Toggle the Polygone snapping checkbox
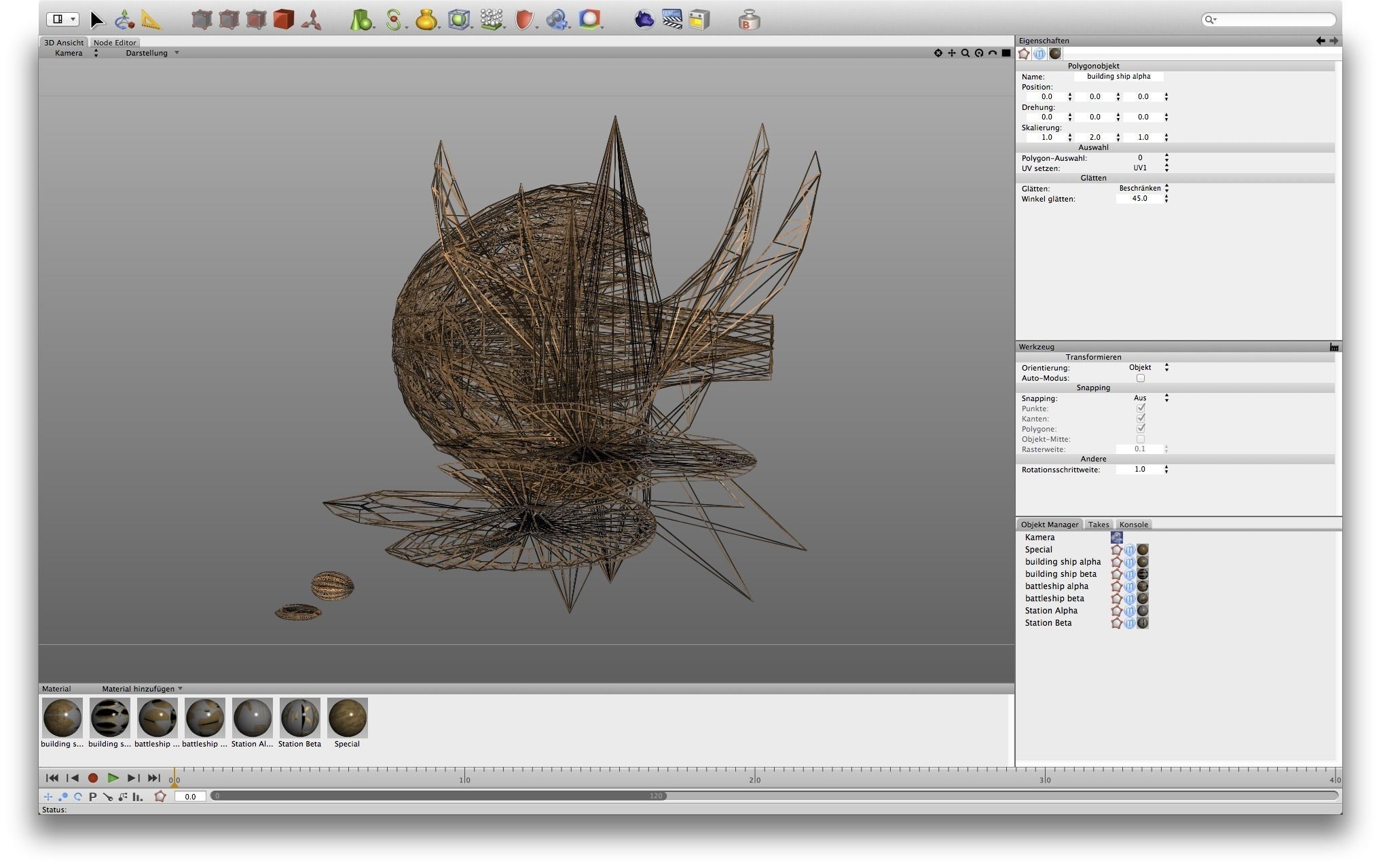Viewport: 1381px width, 868px height. (x=1141, y=429)
